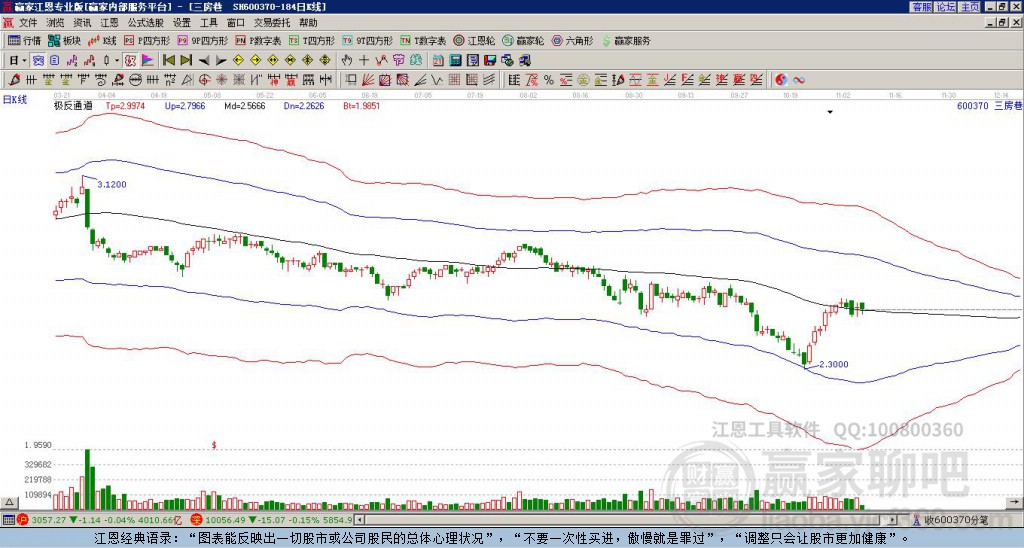Click the 深 Shenzhen index status icon
Screen dimensions: 1024x548
[x=197, y=520]
